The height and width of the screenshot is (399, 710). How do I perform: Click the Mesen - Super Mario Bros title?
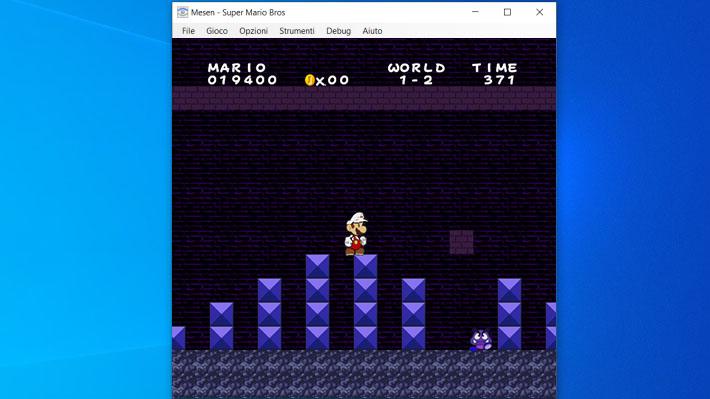pos(238,13)
